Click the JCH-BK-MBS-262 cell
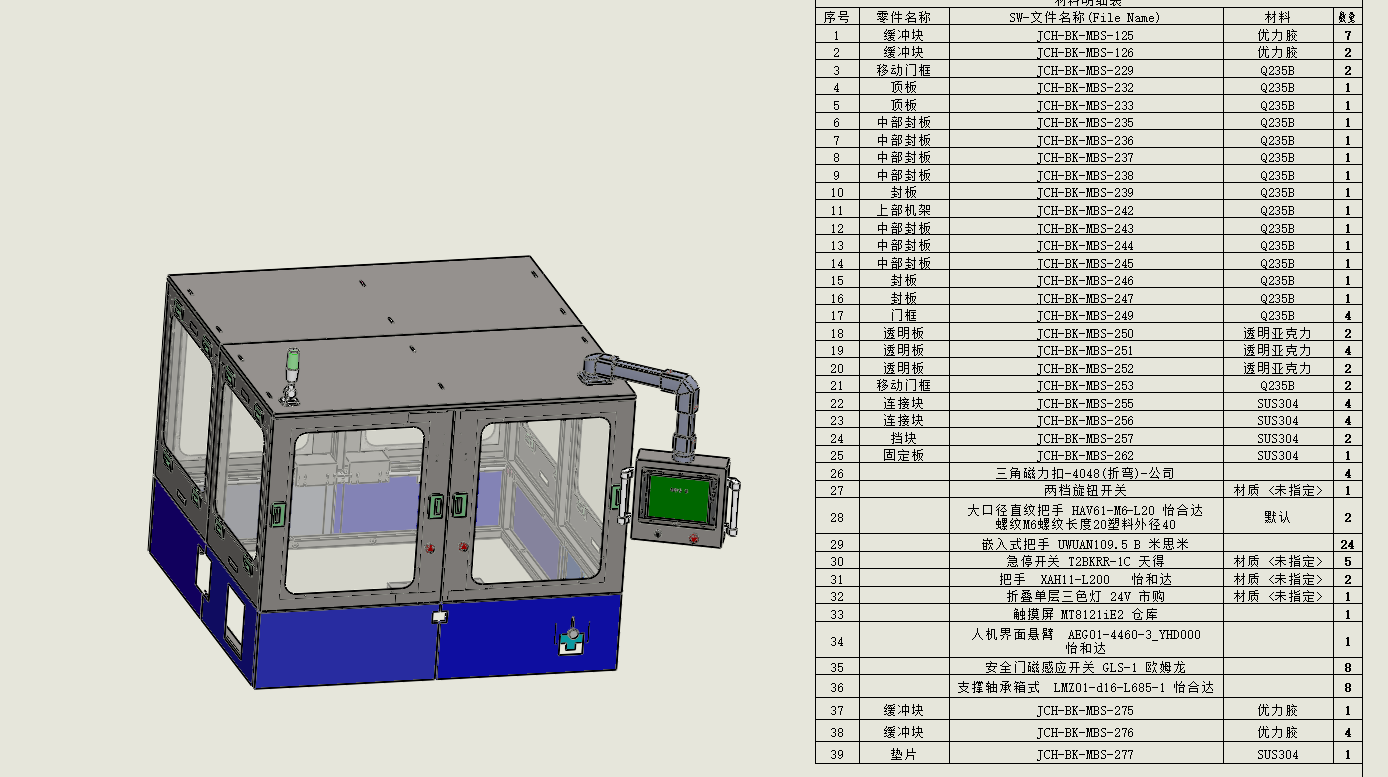 pos(1085,455)
